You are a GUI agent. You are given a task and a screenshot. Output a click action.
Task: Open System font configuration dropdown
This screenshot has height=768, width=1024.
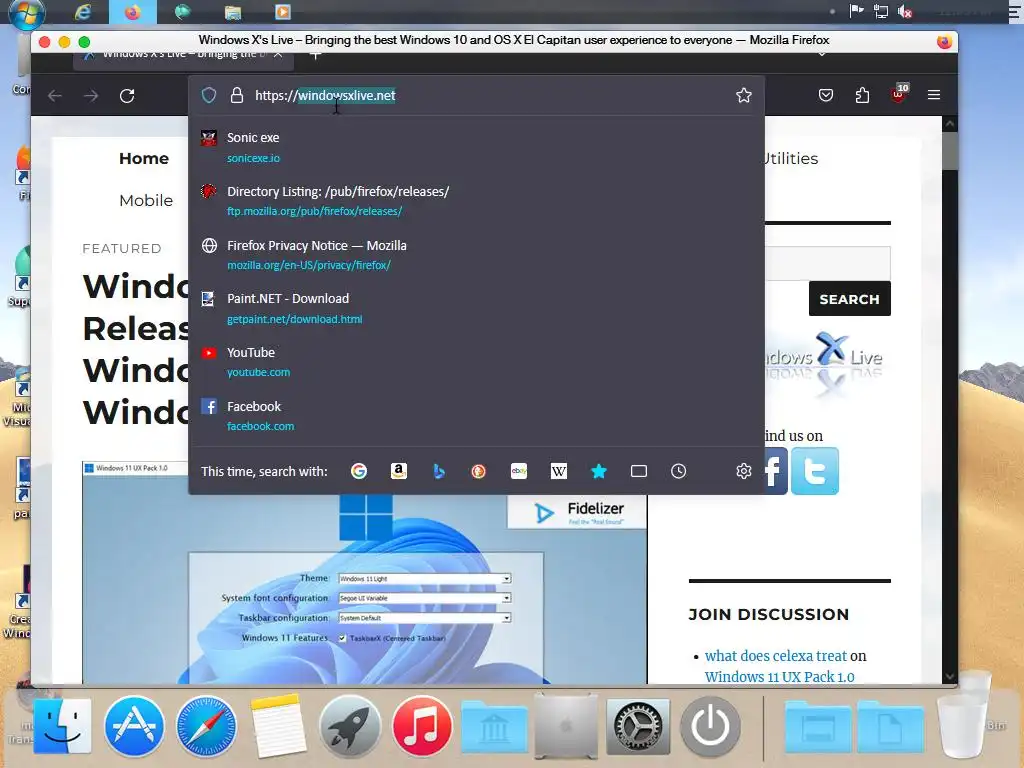[424, 598]
